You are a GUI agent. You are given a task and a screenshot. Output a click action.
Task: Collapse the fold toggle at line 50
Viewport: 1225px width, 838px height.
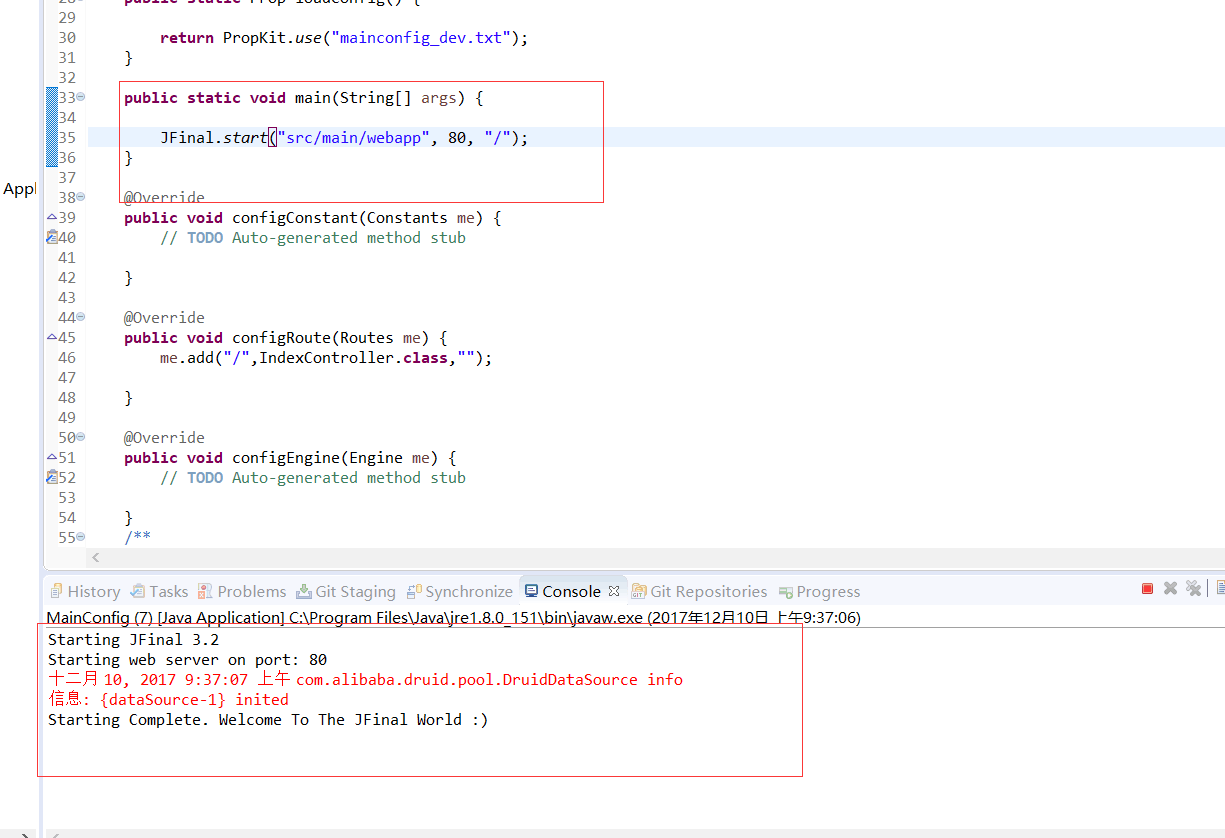coord(81,437)
